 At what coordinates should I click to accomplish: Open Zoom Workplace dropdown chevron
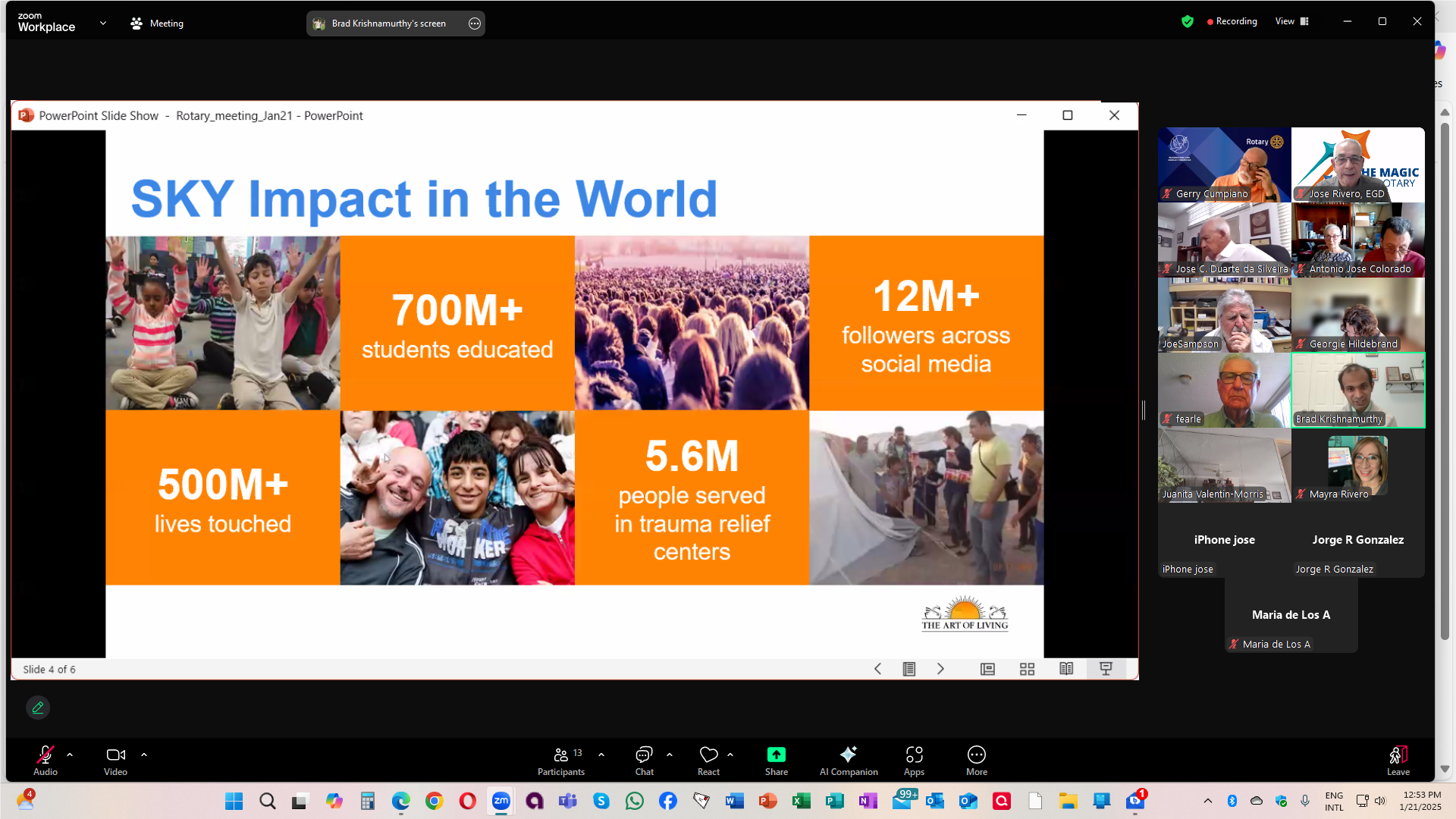[103, 24]
